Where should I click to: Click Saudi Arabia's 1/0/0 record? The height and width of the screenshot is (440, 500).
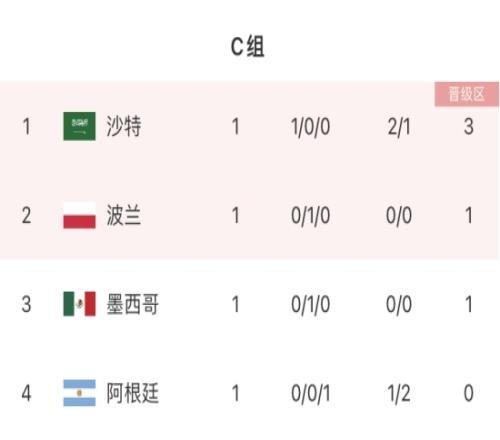pos(310,127)
